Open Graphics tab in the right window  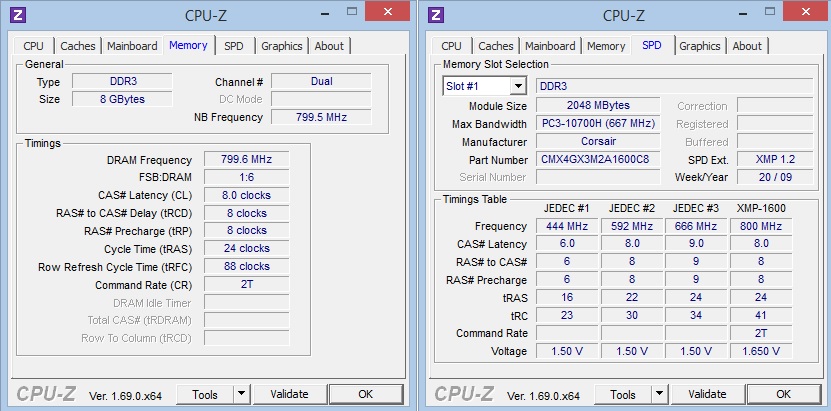[x=700, y=46]
